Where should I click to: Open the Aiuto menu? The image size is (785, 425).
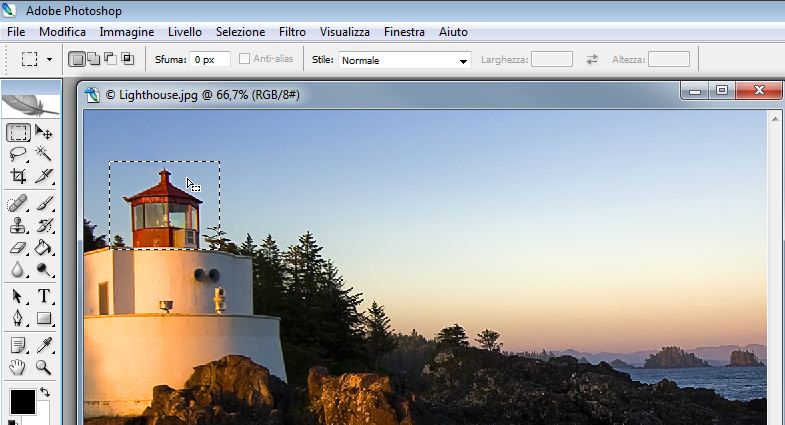[454, 32]
